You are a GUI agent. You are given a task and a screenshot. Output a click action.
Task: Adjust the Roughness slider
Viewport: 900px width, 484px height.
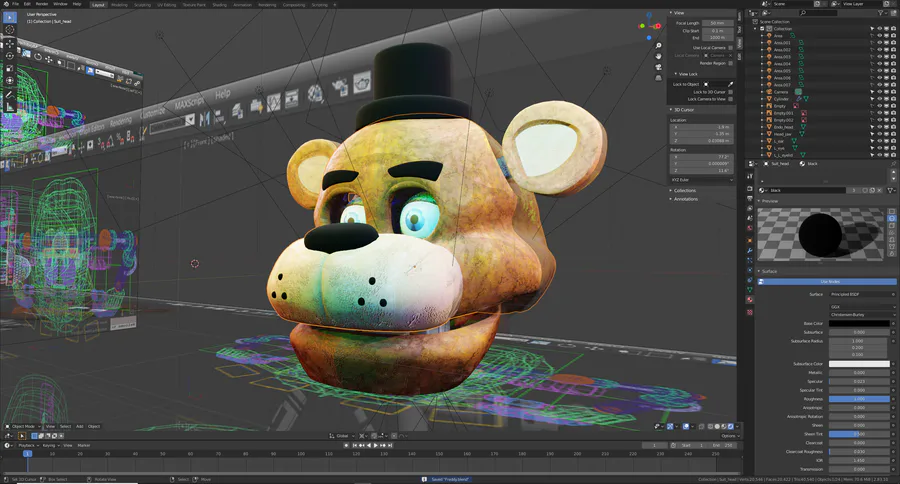pos(859,399)
